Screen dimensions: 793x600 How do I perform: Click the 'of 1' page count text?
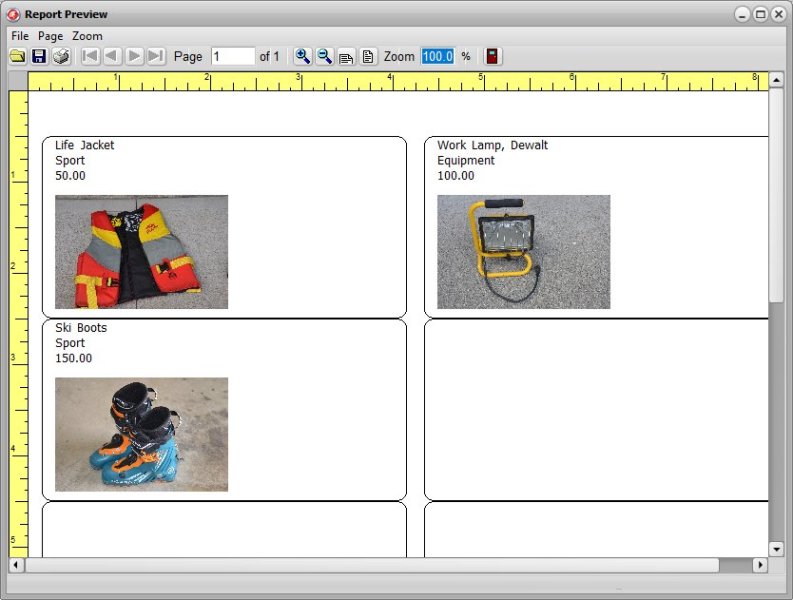point(269,56)
